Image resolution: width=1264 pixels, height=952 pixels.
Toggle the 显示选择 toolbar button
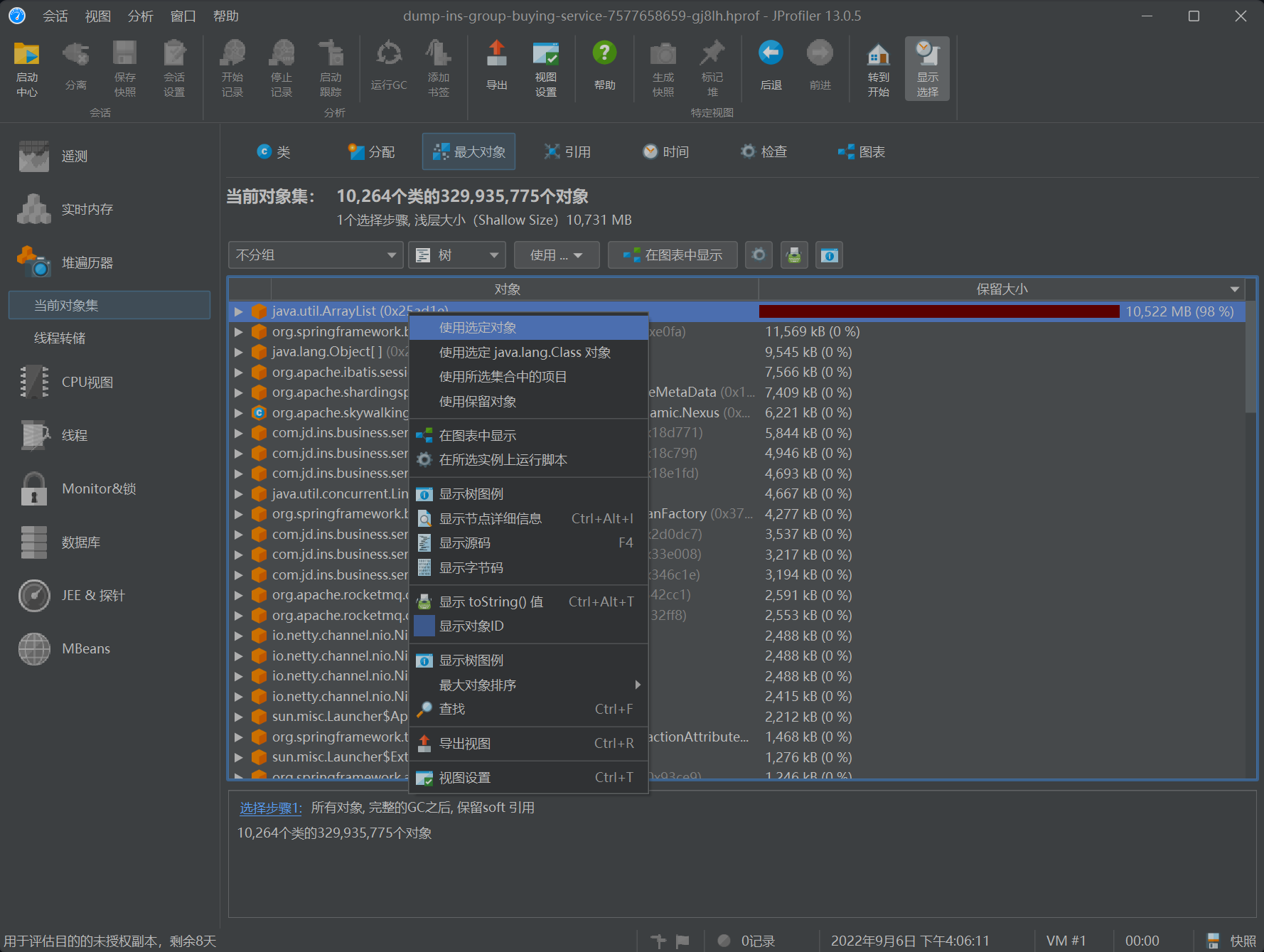coord(927,68)
